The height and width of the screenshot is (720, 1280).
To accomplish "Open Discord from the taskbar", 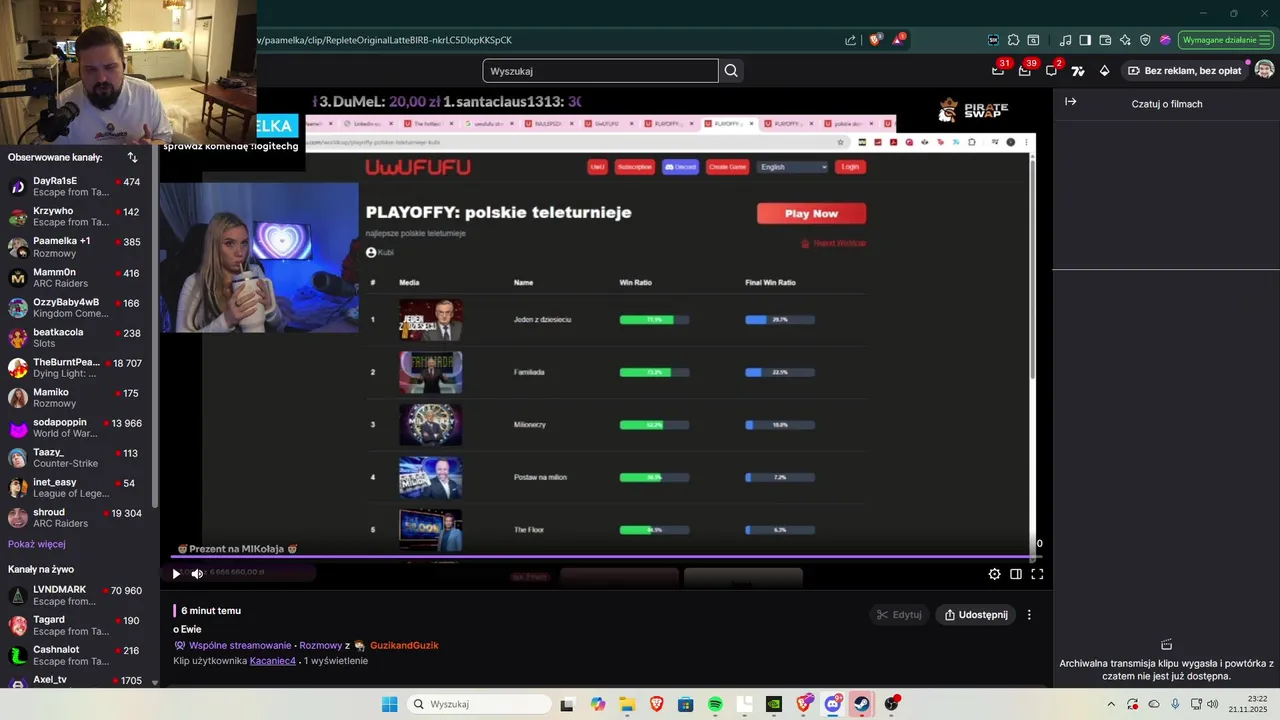I will click(832, 704).
